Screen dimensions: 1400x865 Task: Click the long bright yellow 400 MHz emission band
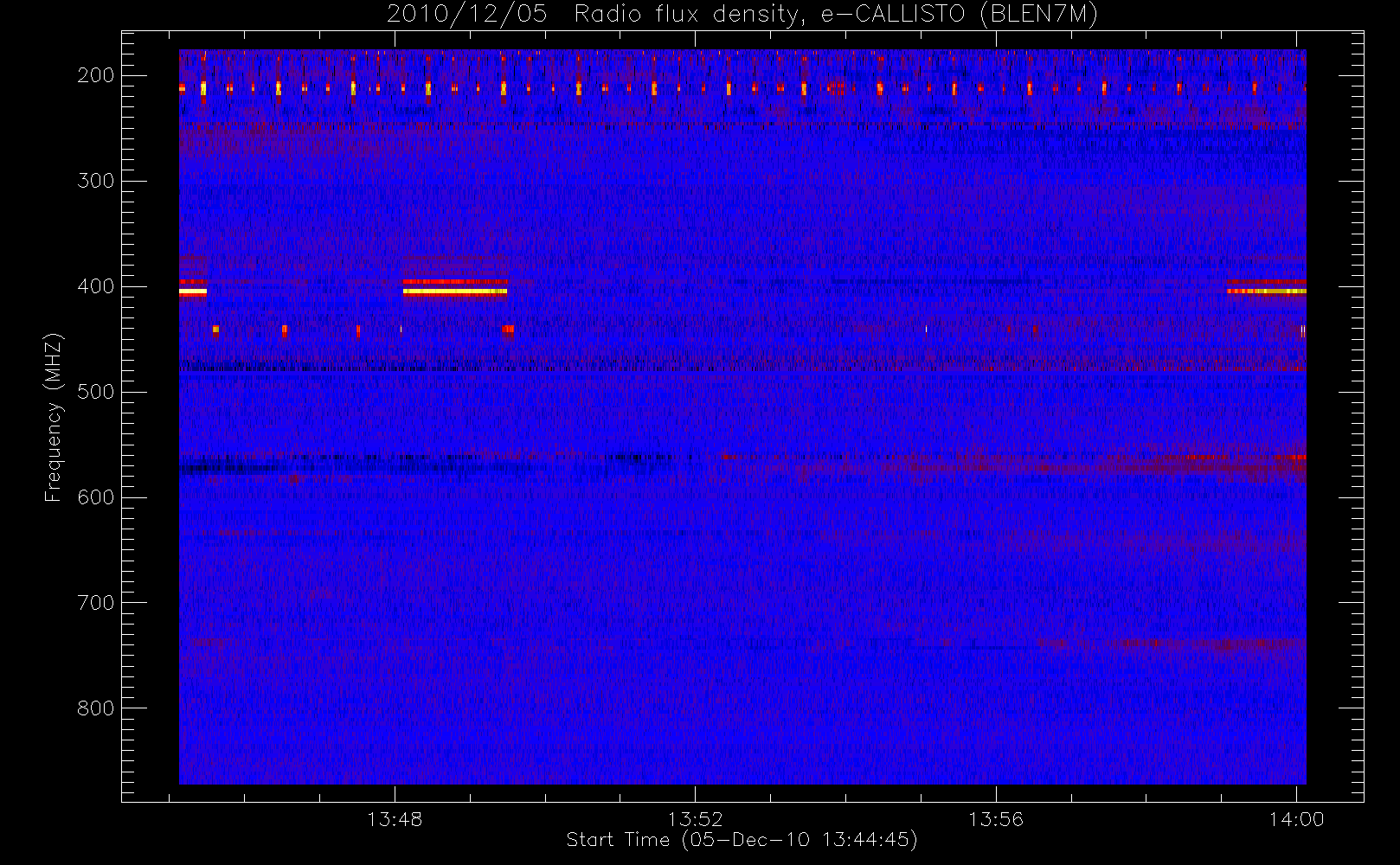pyautogui.click(x=455, y=292)
